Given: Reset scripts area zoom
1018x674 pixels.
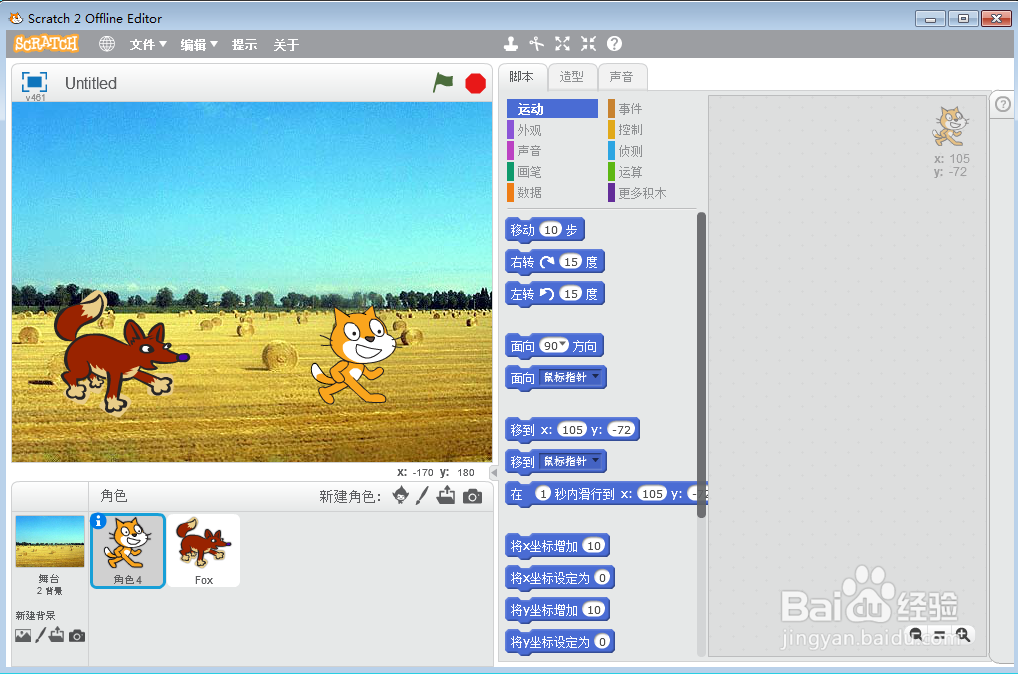Looking at the screenshot, I should pos(939,634).
